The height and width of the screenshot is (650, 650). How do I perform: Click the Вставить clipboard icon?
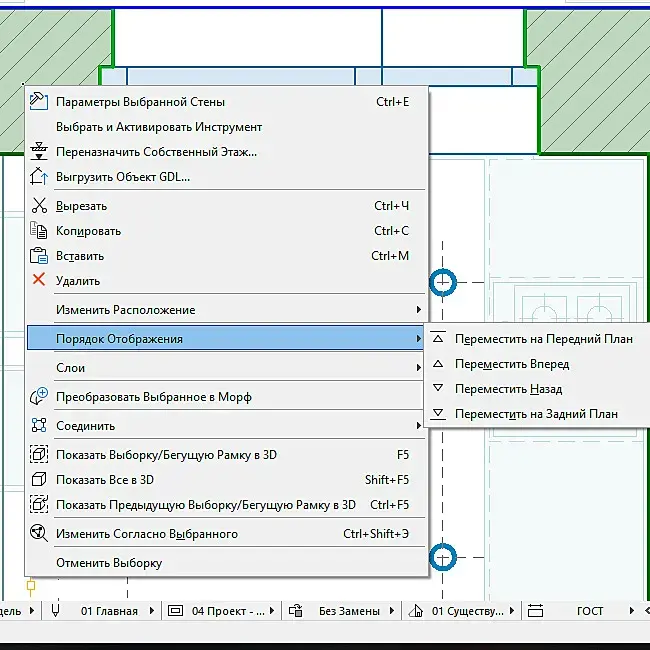pyautogui.click(x=39, y=255)
